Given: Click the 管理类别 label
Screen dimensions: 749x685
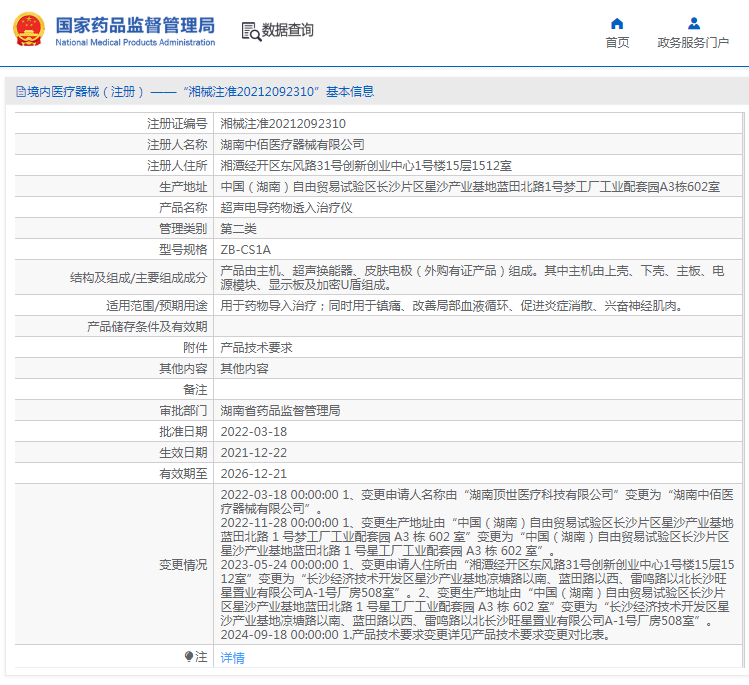Looking at the screenshot, I should [x=183, y=229].
